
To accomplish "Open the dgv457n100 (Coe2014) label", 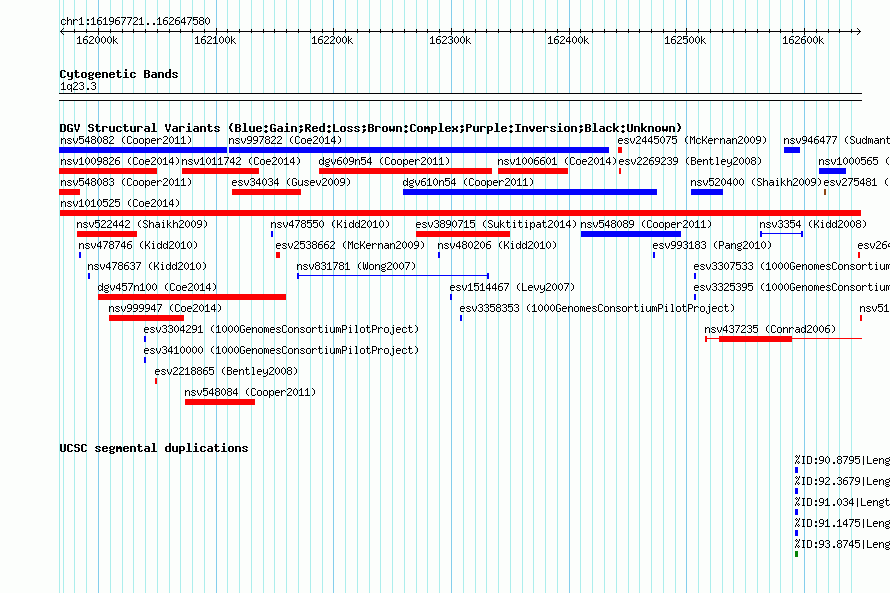I will [157, 287].
